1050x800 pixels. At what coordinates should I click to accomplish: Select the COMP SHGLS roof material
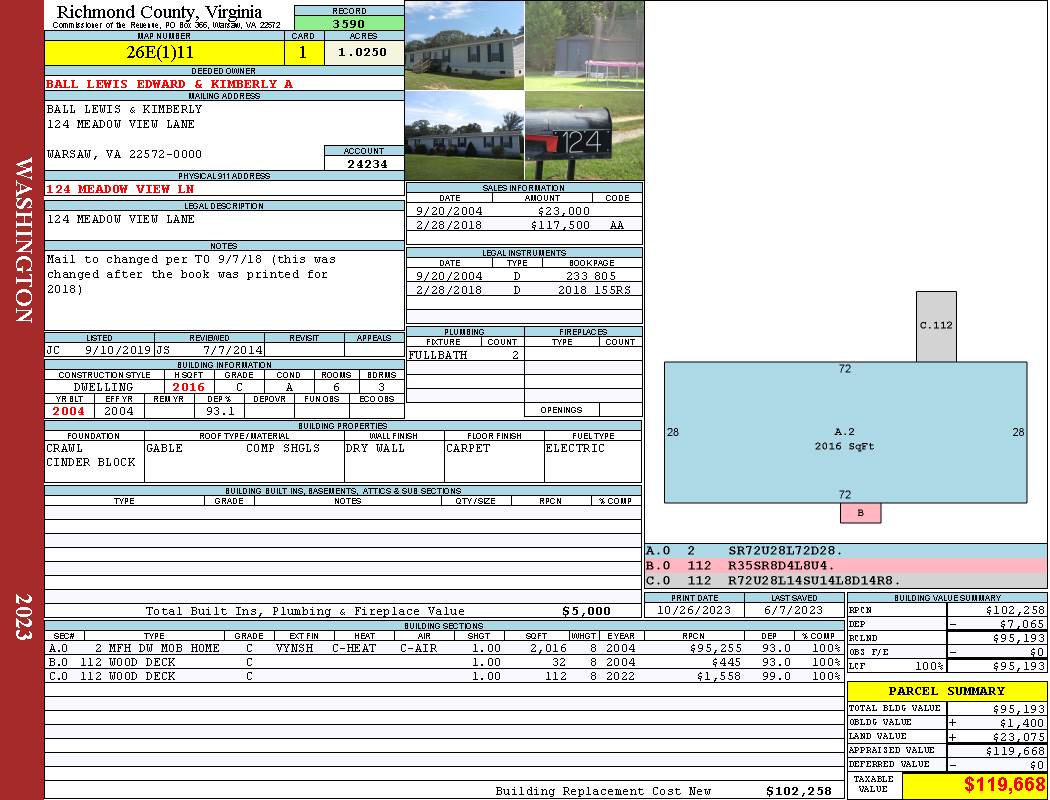pos(283,448)
